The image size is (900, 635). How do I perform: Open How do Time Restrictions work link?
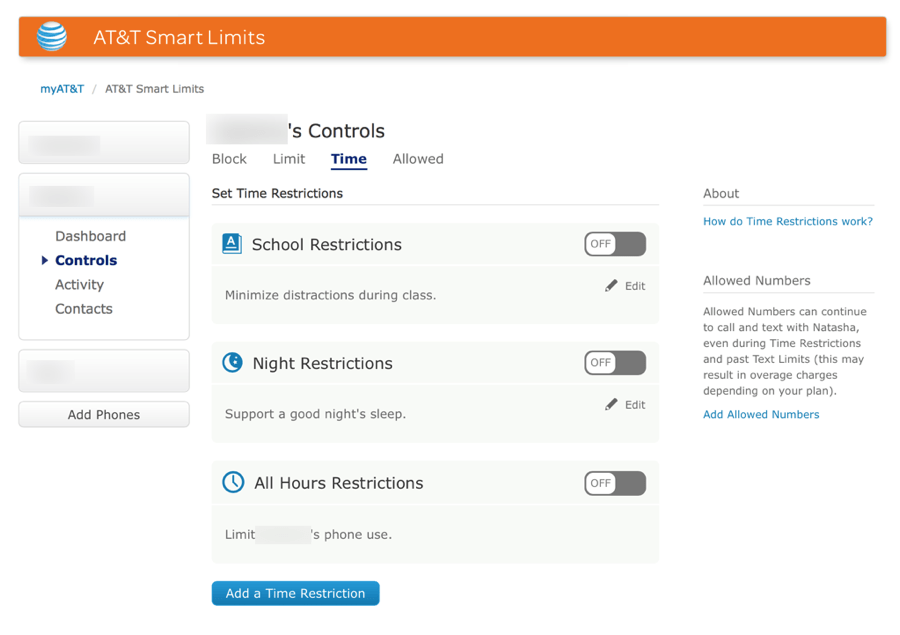[x=788, y=222]
